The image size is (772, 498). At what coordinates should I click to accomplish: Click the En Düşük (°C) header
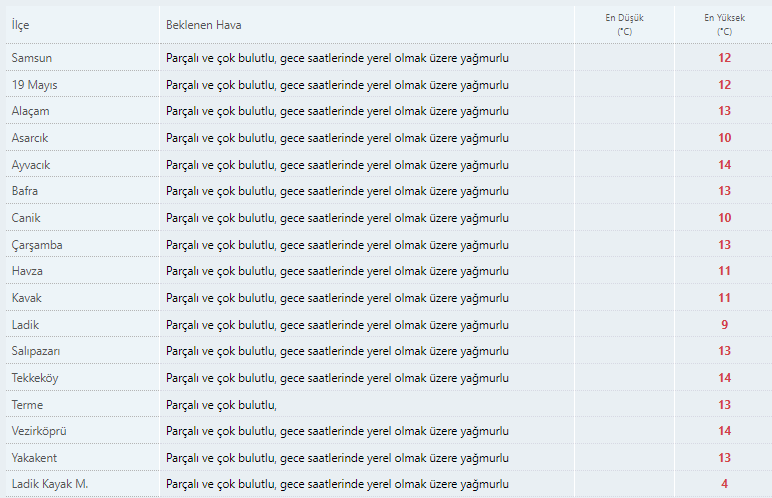click(x=624, y=25)
